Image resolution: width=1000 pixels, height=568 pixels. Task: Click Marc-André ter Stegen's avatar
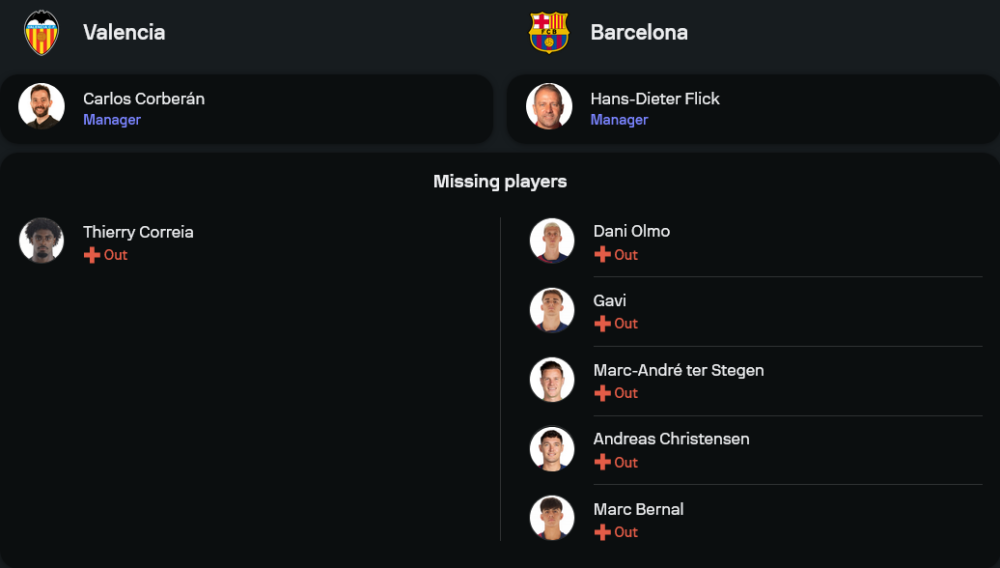[552, 380]
